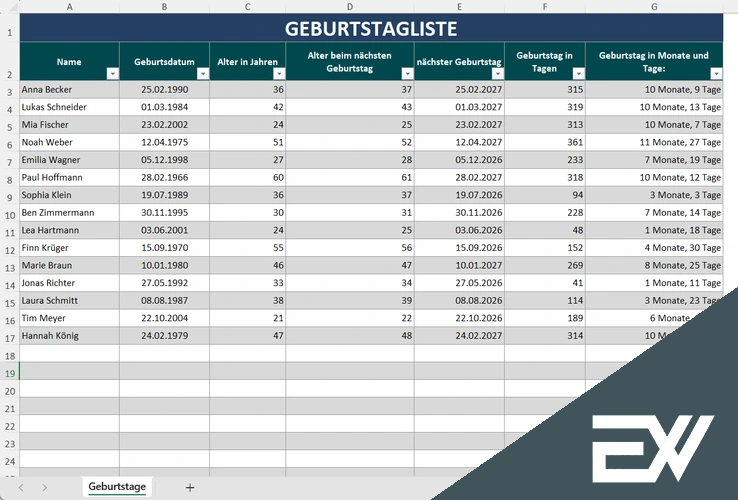
Task: Select column G header
Action: pyautogui.click(x=654, y=7)
